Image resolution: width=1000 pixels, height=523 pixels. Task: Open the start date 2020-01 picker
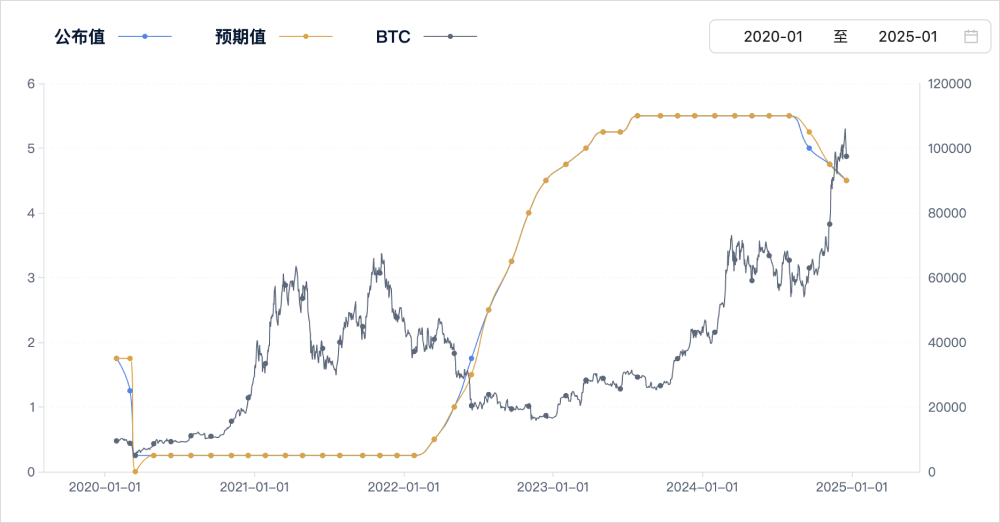pyautogui.click(x=773, y=37)
